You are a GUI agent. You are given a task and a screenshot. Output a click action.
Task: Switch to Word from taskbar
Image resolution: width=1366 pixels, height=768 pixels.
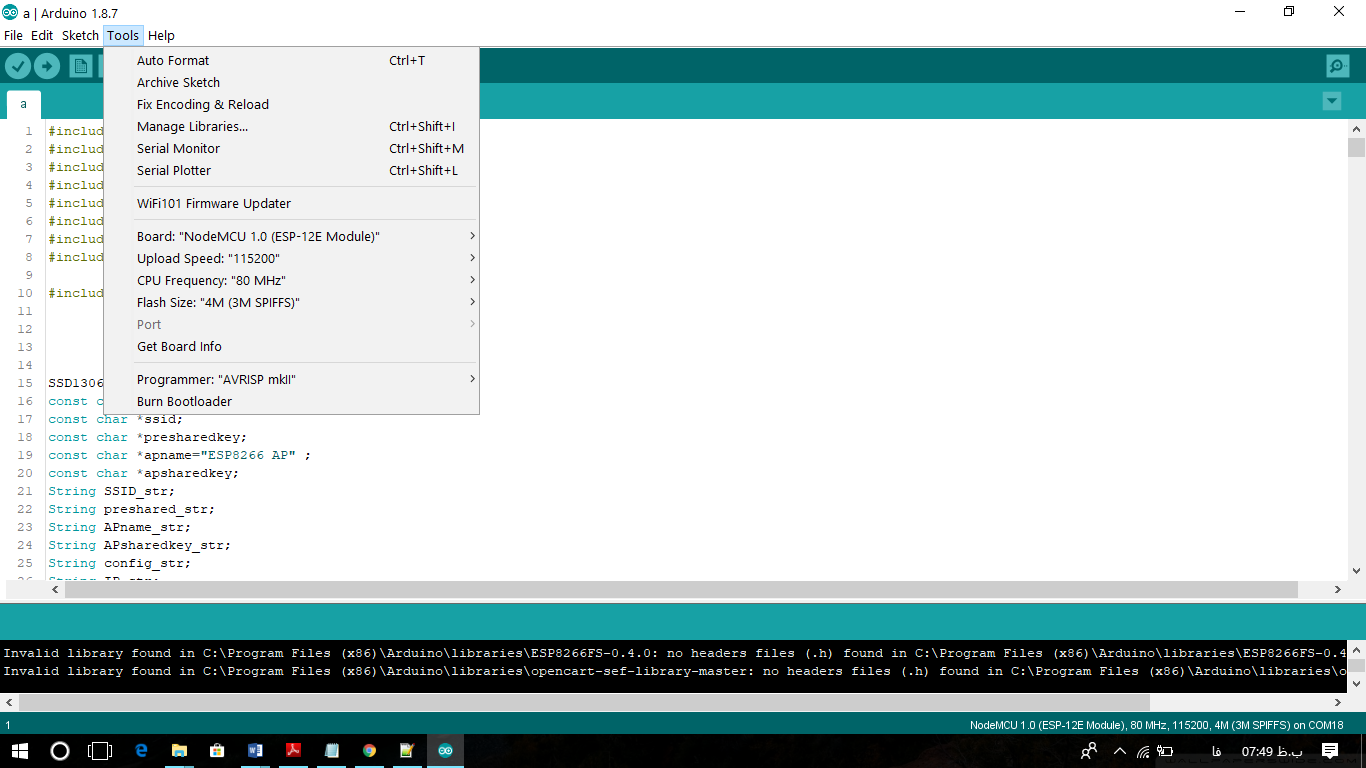(x=255, y=750)
